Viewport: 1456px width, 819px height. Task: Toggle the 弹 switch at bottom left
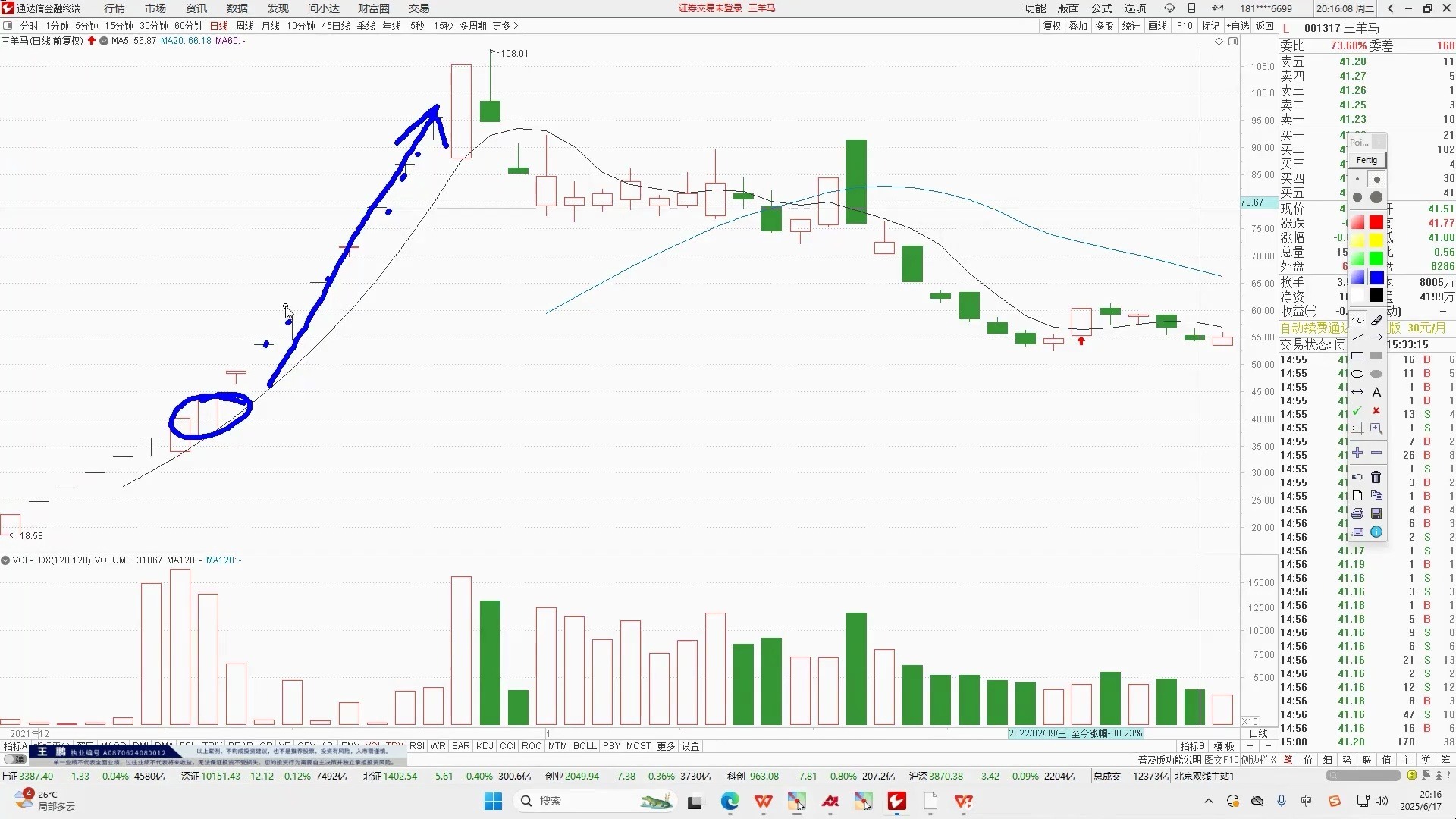15,759
